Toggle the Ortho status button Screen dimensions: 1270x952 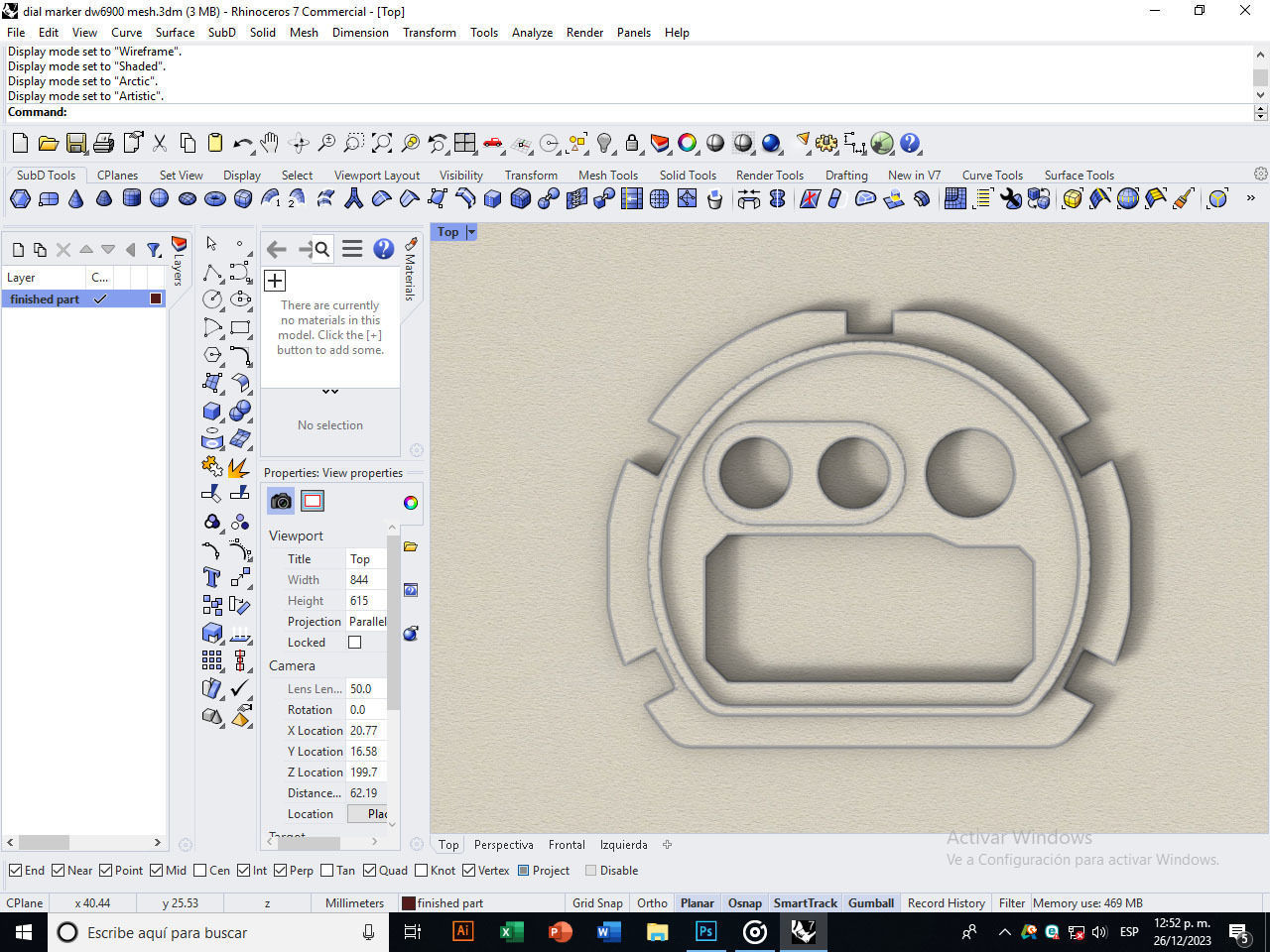click(x=652, y=903)
